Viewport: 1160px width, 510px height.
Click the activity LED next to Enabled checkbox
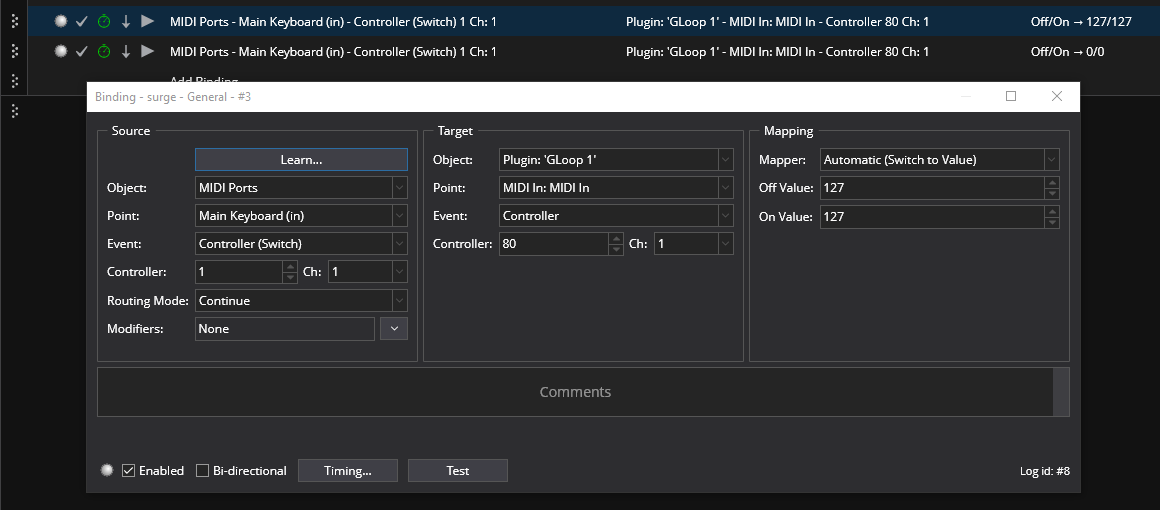[107, 471]
